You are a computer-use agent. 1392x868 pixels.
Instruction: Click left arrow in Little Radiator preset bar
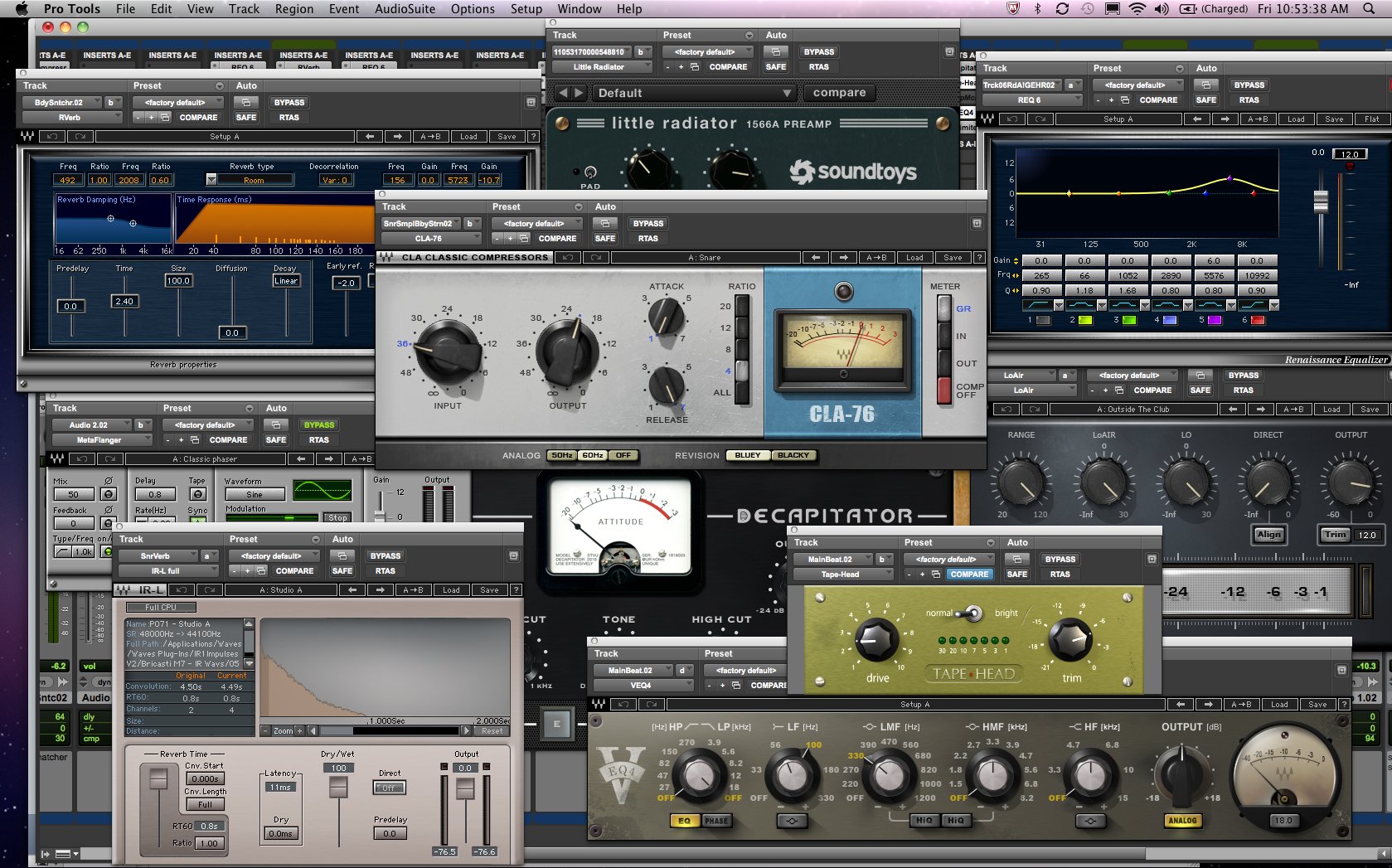[562, 93]
